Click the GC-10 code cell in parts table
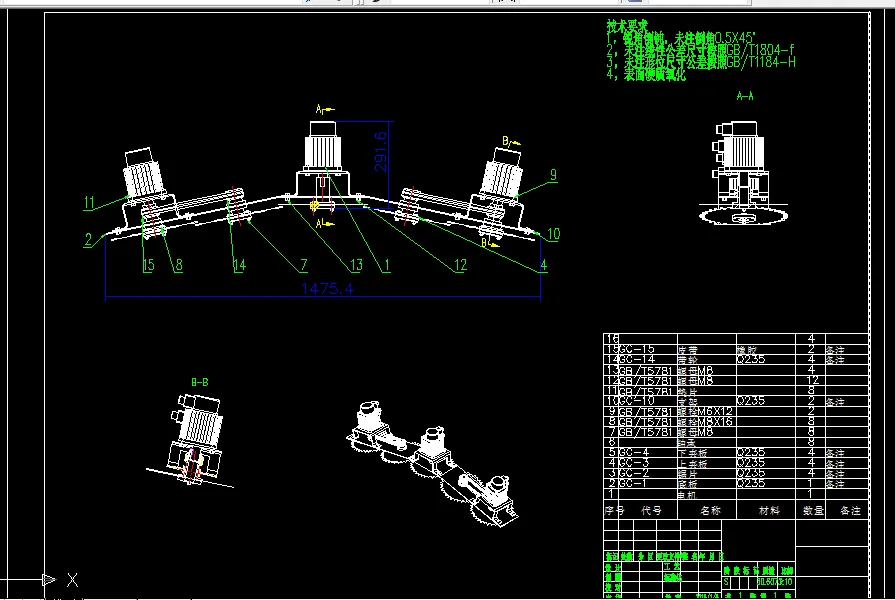Viewport: 895px width, 600px height. pyautogui.click(x=648, y=401)
